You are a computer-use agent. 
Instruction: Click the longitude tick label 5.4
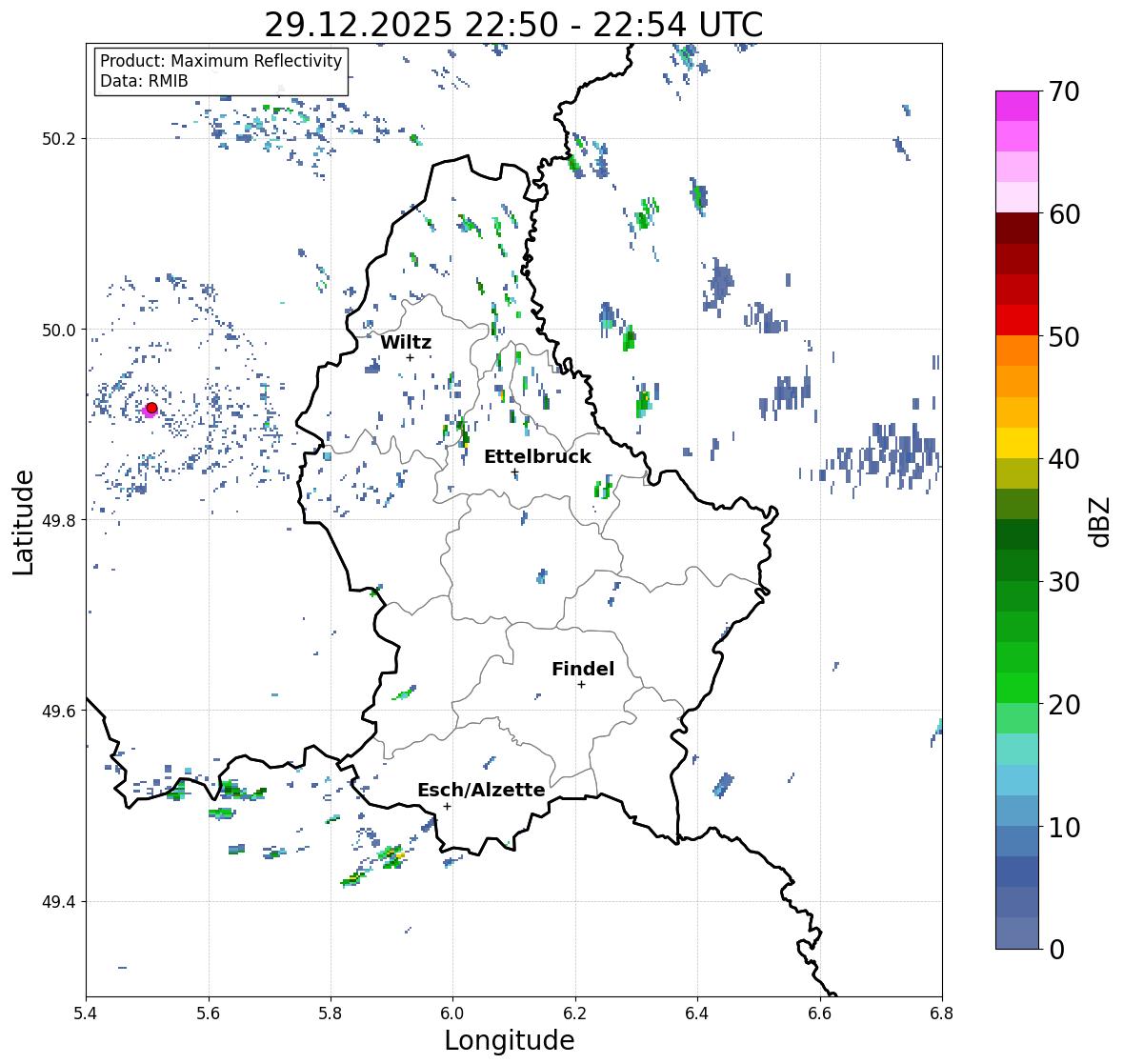click(86, 1014)
